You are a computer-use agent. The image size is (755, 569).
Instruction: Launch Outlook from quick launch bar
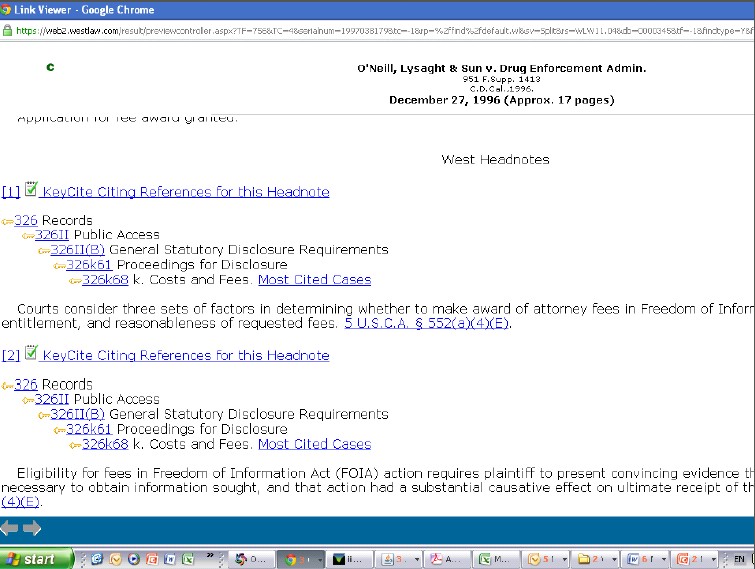(116, 559)
